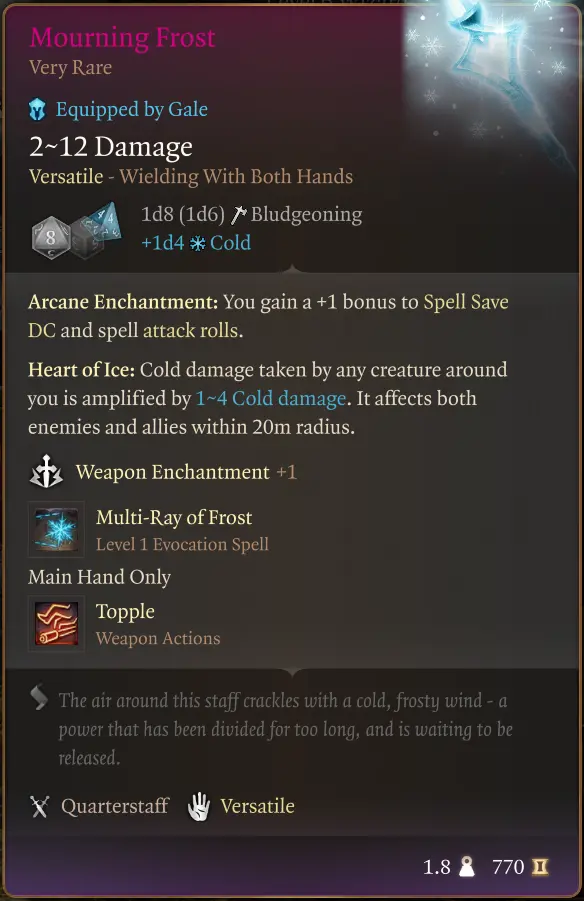Click the Multi-Ray of Frost spell name

(x=174, y=517)
